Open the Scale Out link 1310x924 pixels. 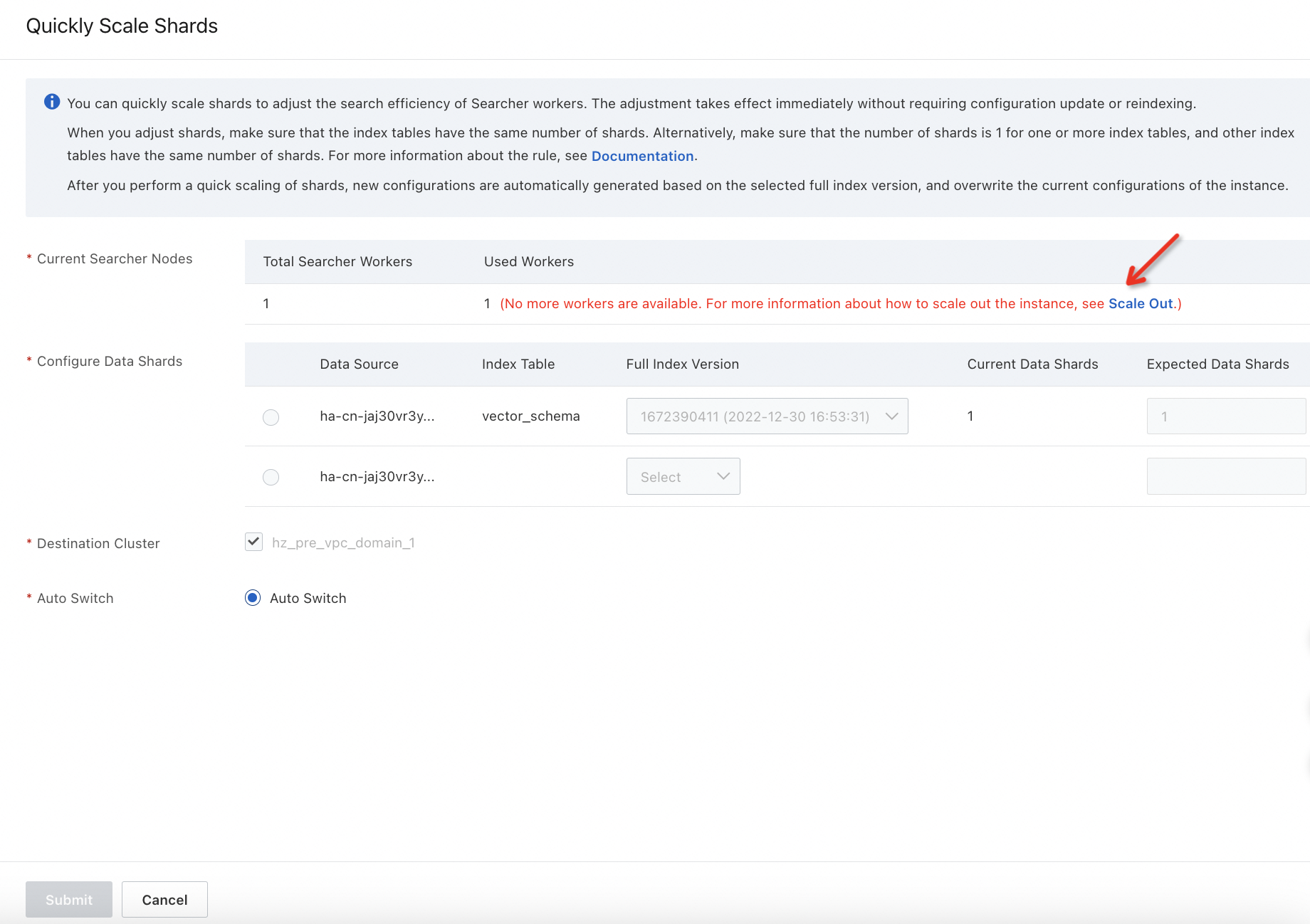[x=1140, y=303]
